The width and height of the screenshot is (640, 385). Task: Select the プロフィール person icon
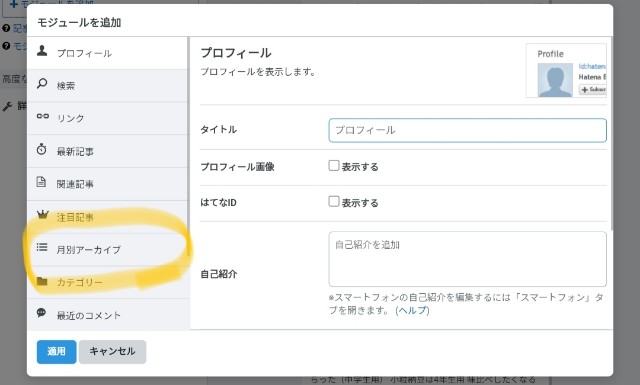coord(42,51)
